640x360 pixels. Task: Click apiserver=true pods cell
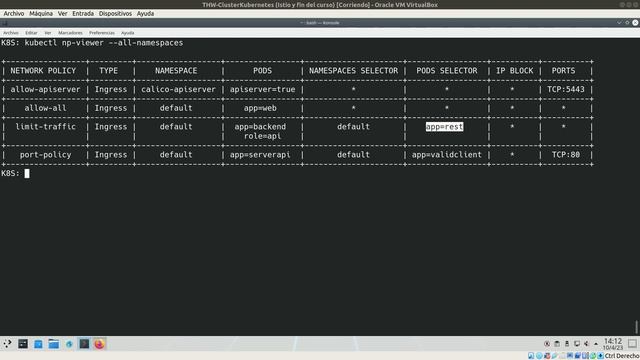click(262, 89)
